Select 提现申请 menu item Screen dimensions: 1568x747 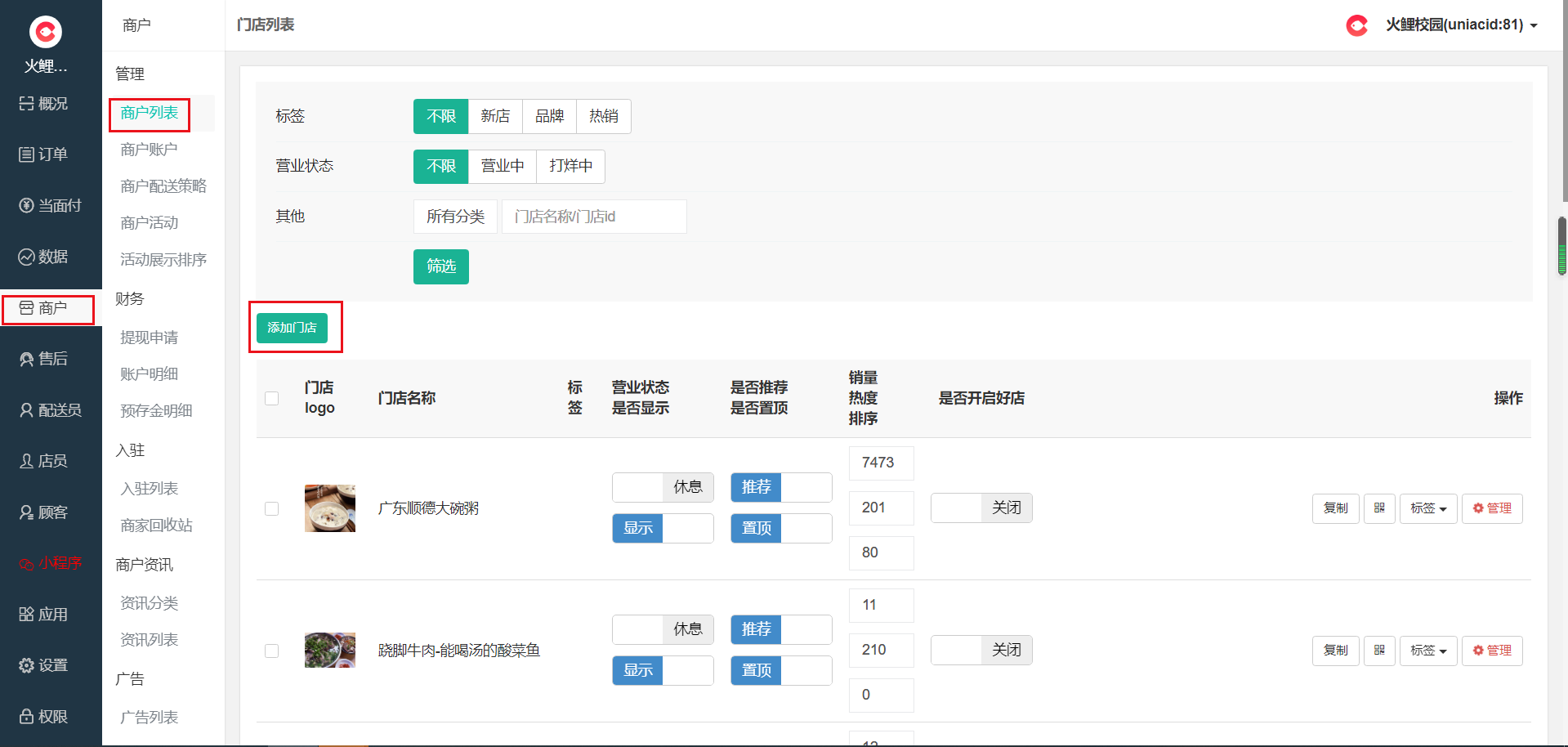tap(149, 338)
